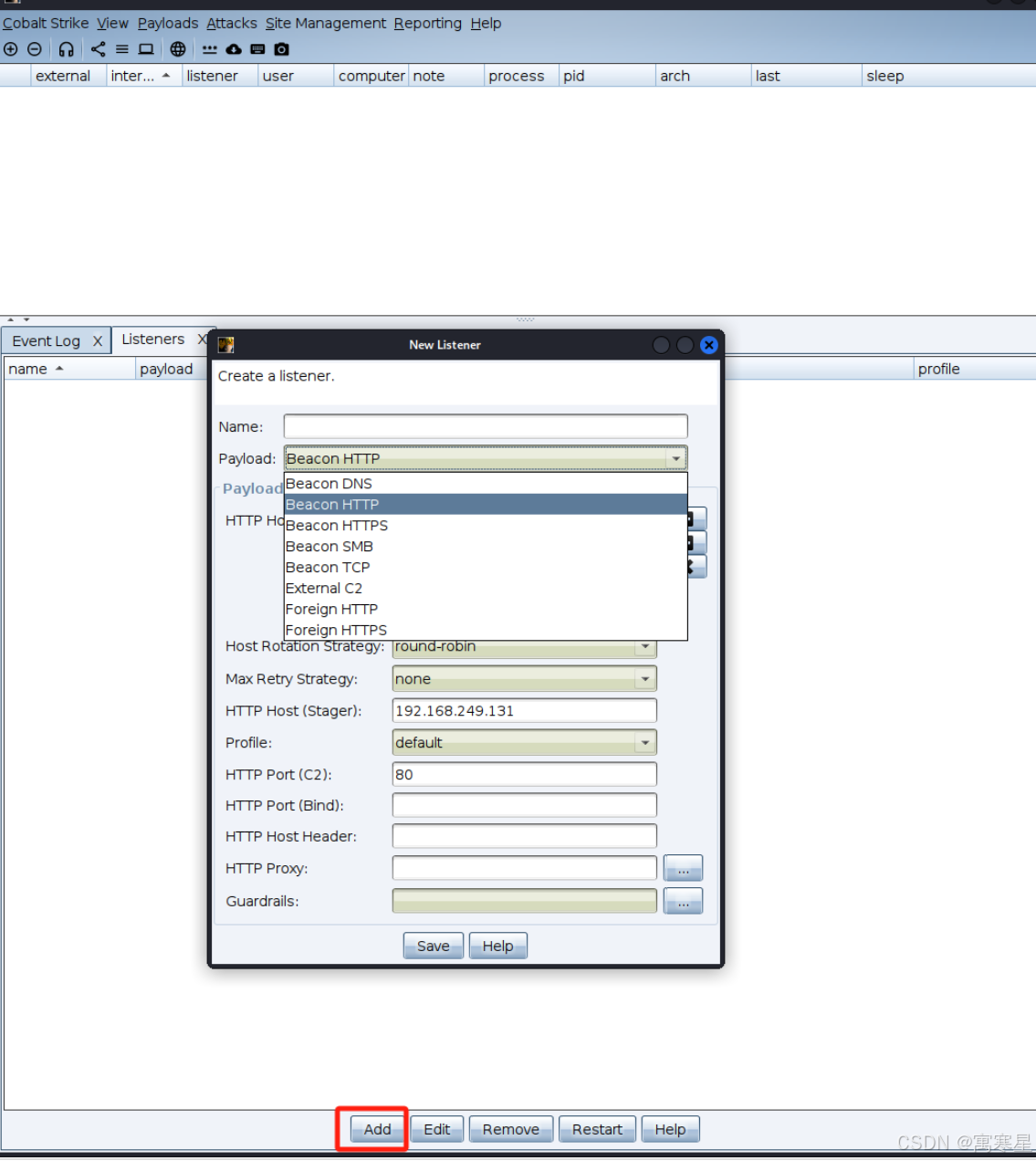1036x1161 pixels.
Task: Click the connect (plus) toolbar icon
Action: pyautogui.click(x=10, y=49)
